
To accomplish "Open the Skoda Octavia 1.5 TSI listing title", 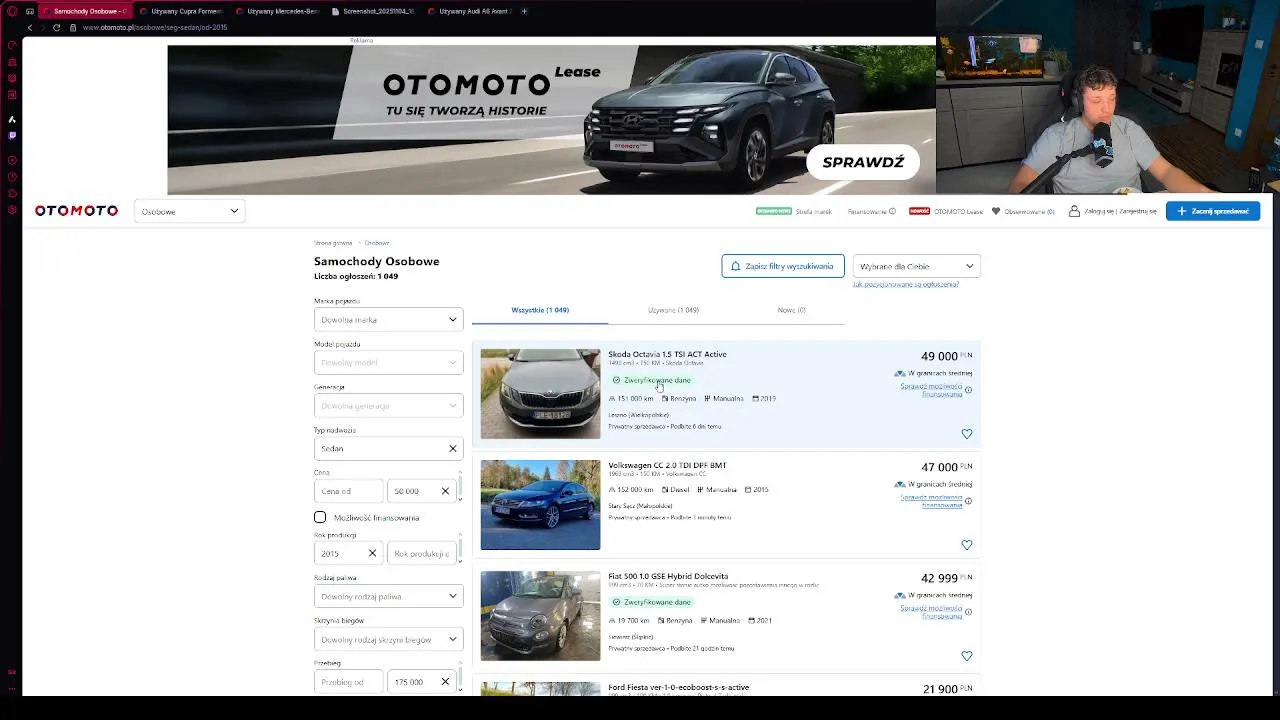I will click(667, 354).
